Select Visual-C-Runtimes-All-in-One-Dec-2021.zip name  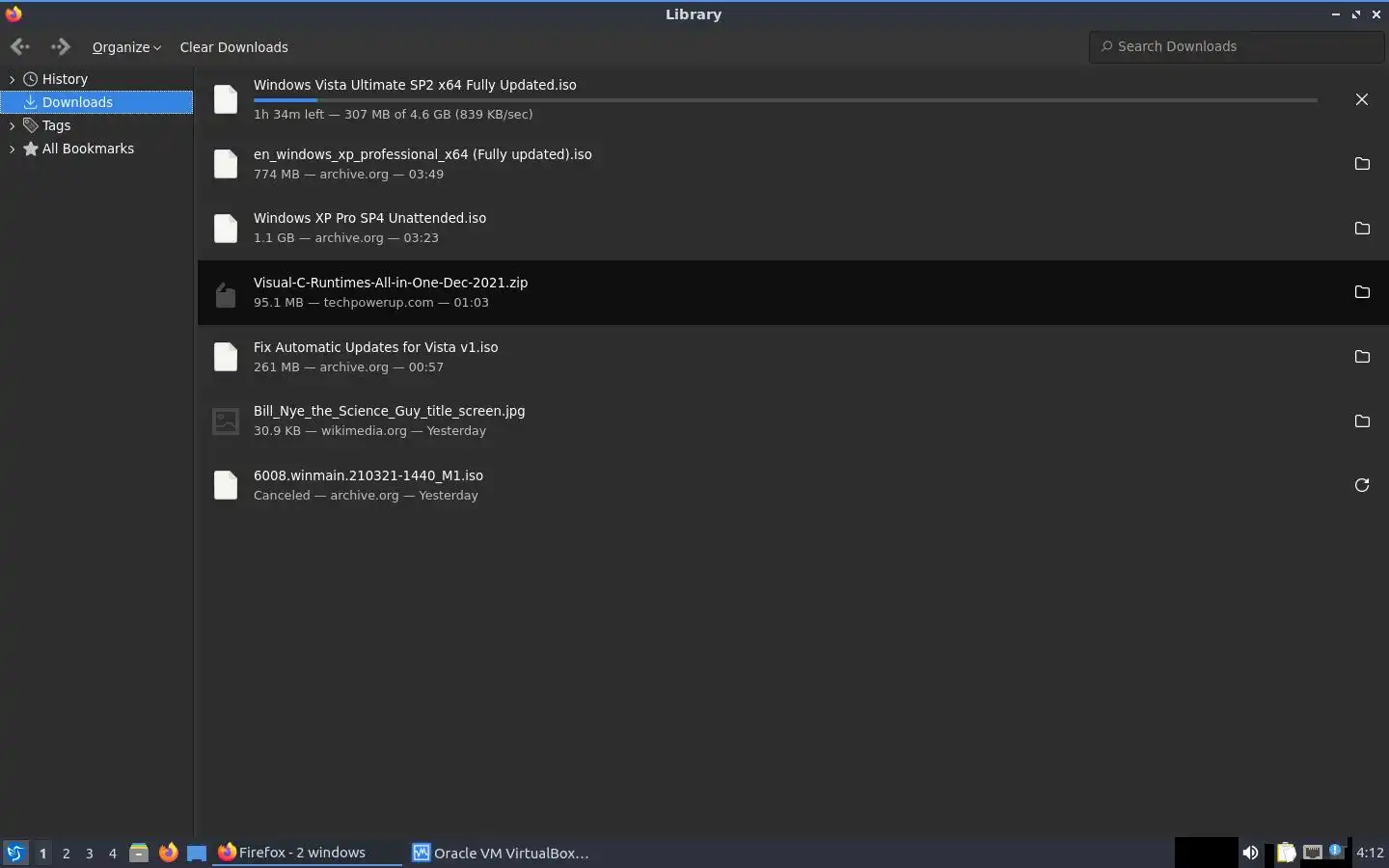[x=391, y=283]
